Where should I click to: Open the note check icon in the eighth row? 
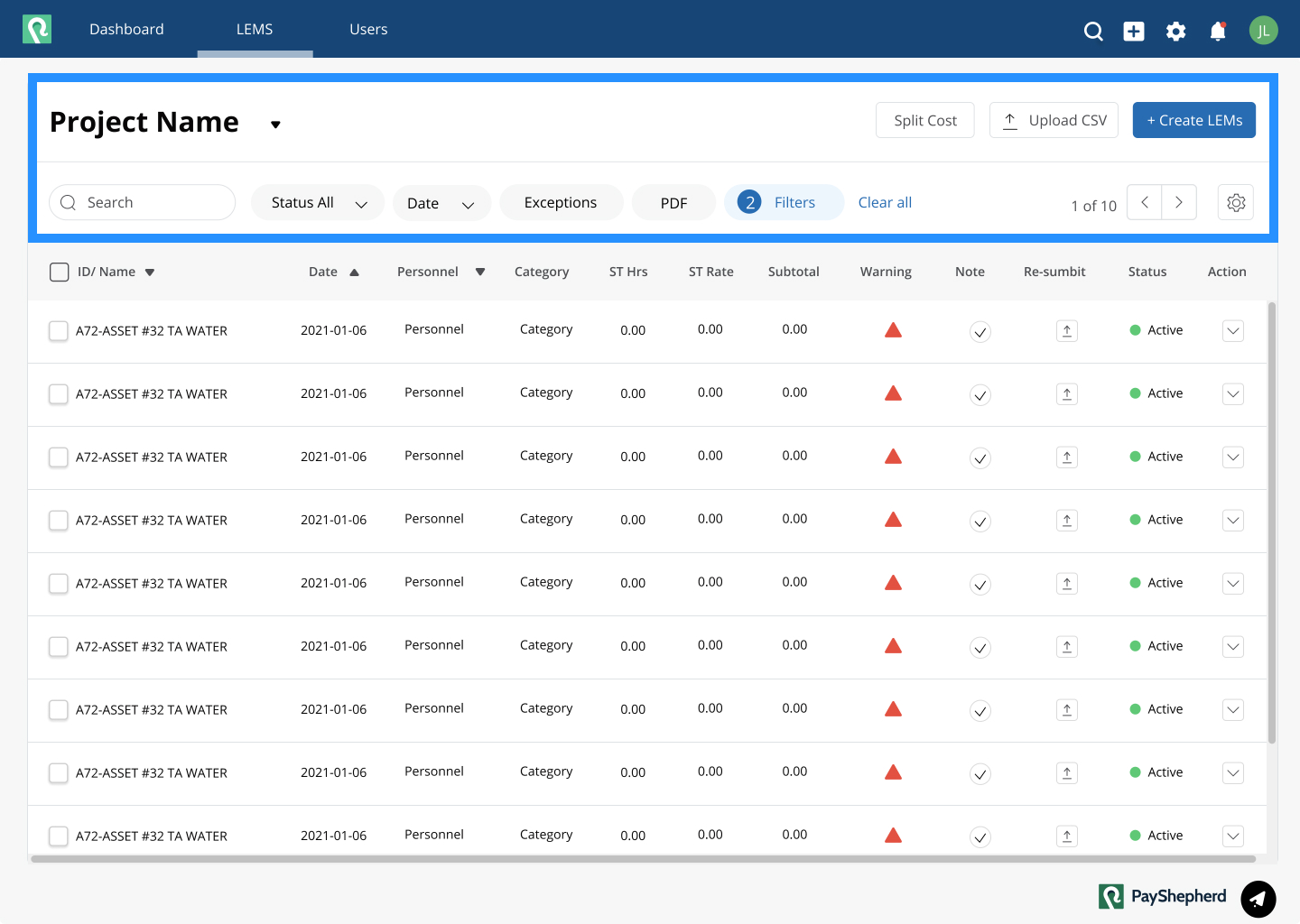pyautogui.click(x=980, y=774)
